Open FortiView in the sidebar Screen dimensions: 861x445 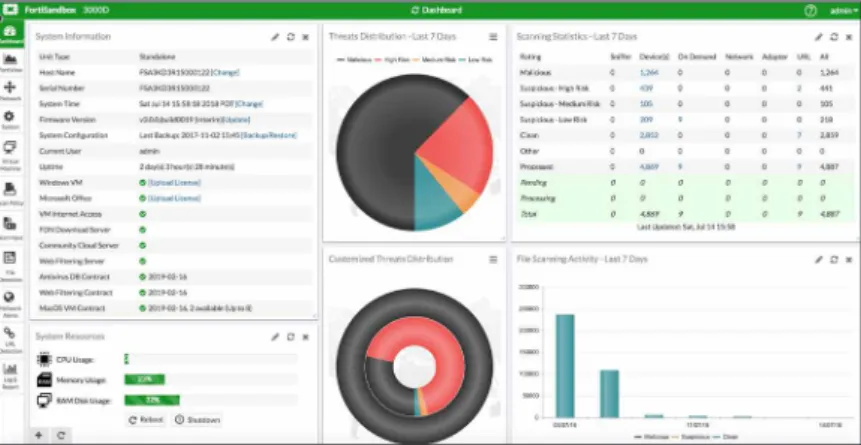tap(10, 63)
